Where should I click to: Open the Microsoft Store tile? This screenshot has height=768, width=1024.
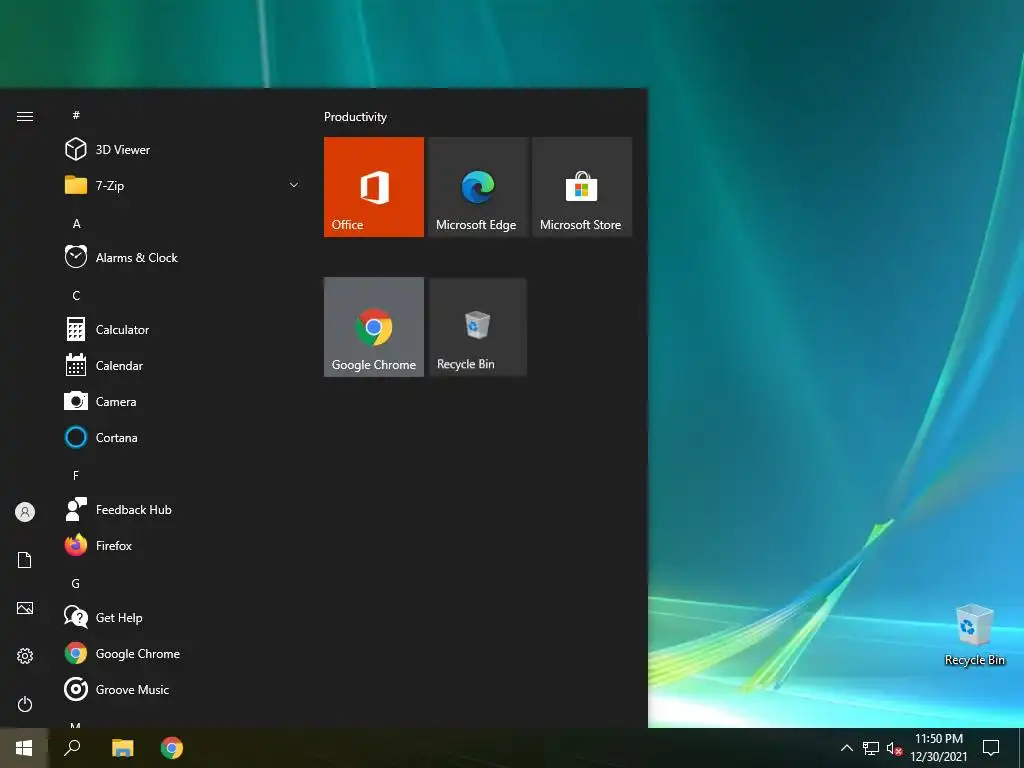(582, 187)
